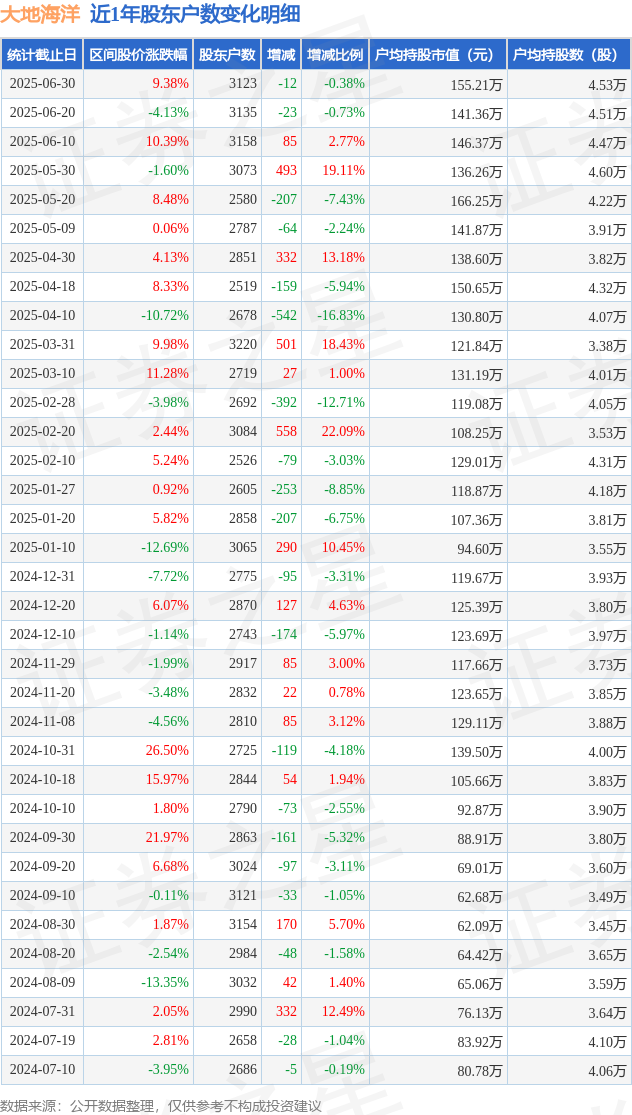
Task: Click the 增减比例 column header
Action: tap(334, 55)
